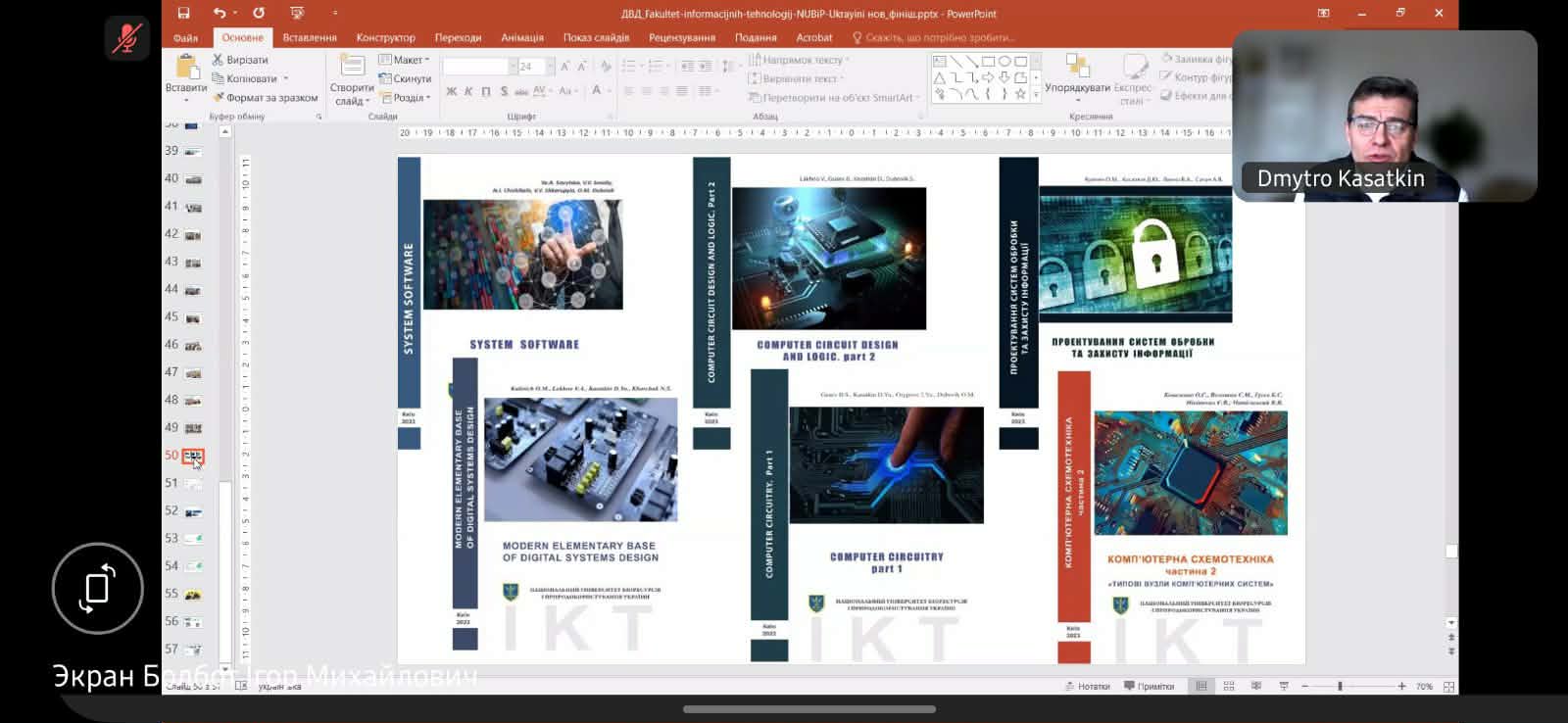This screenshot has width=1568, height=723.
Task: Open the Section (Розділ) dropdown
Action: pyautogui.click(x=405, y=98)
